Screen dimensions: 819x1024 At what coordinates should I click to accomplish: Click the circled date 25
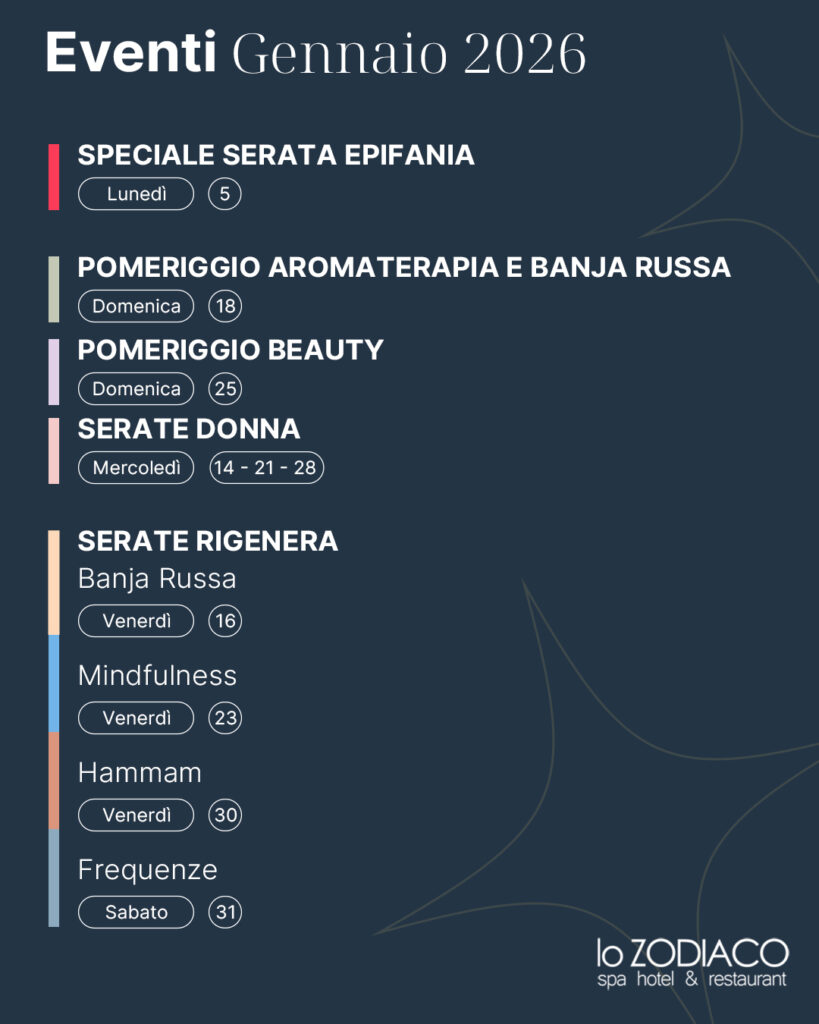coord(226,388)
